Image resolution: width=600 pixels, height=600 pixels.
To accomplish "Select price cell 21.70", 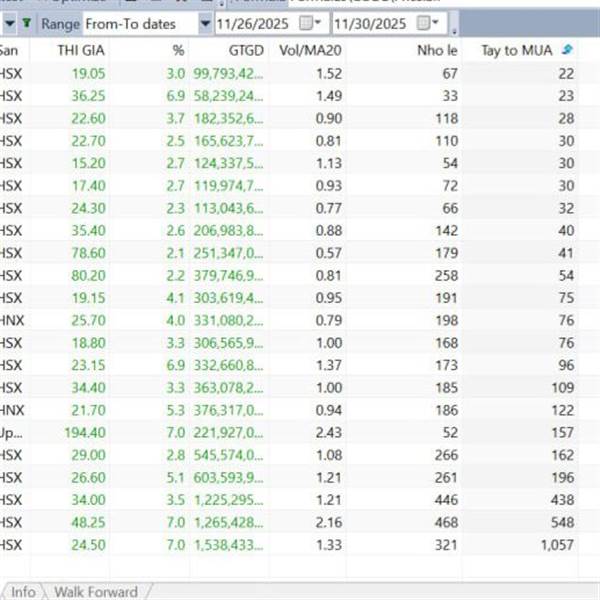I will 88,410.
